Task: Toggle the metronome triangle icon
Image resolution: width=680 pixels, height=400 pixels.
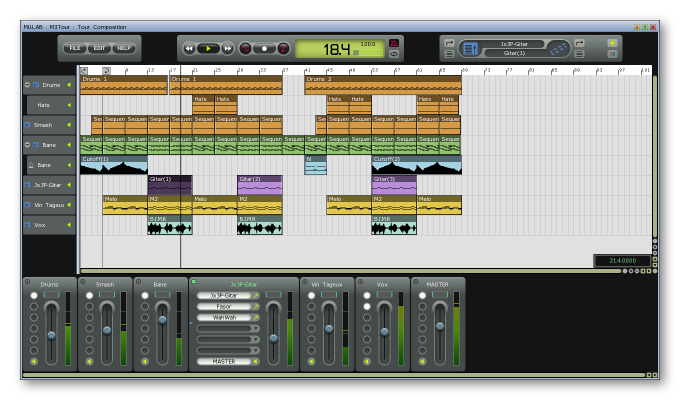Action: [394, 43]
